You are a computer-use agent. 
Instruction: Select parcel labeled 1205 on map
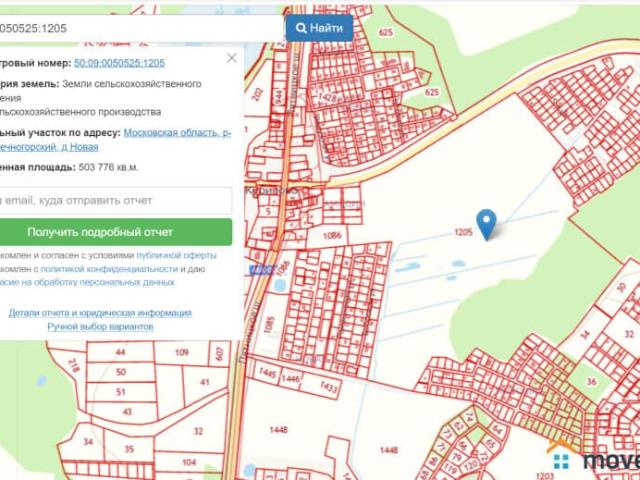click(462, 232)
